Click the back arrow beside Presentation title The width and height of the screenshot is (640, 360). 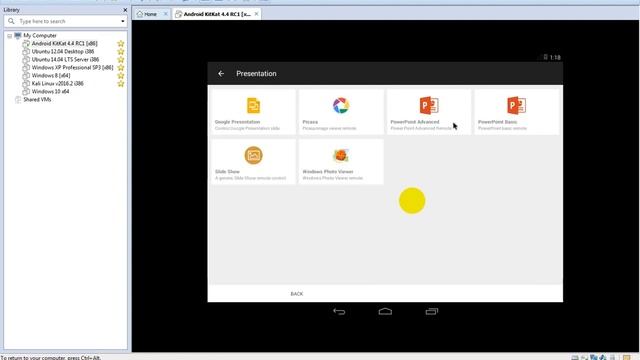point(221,73)
